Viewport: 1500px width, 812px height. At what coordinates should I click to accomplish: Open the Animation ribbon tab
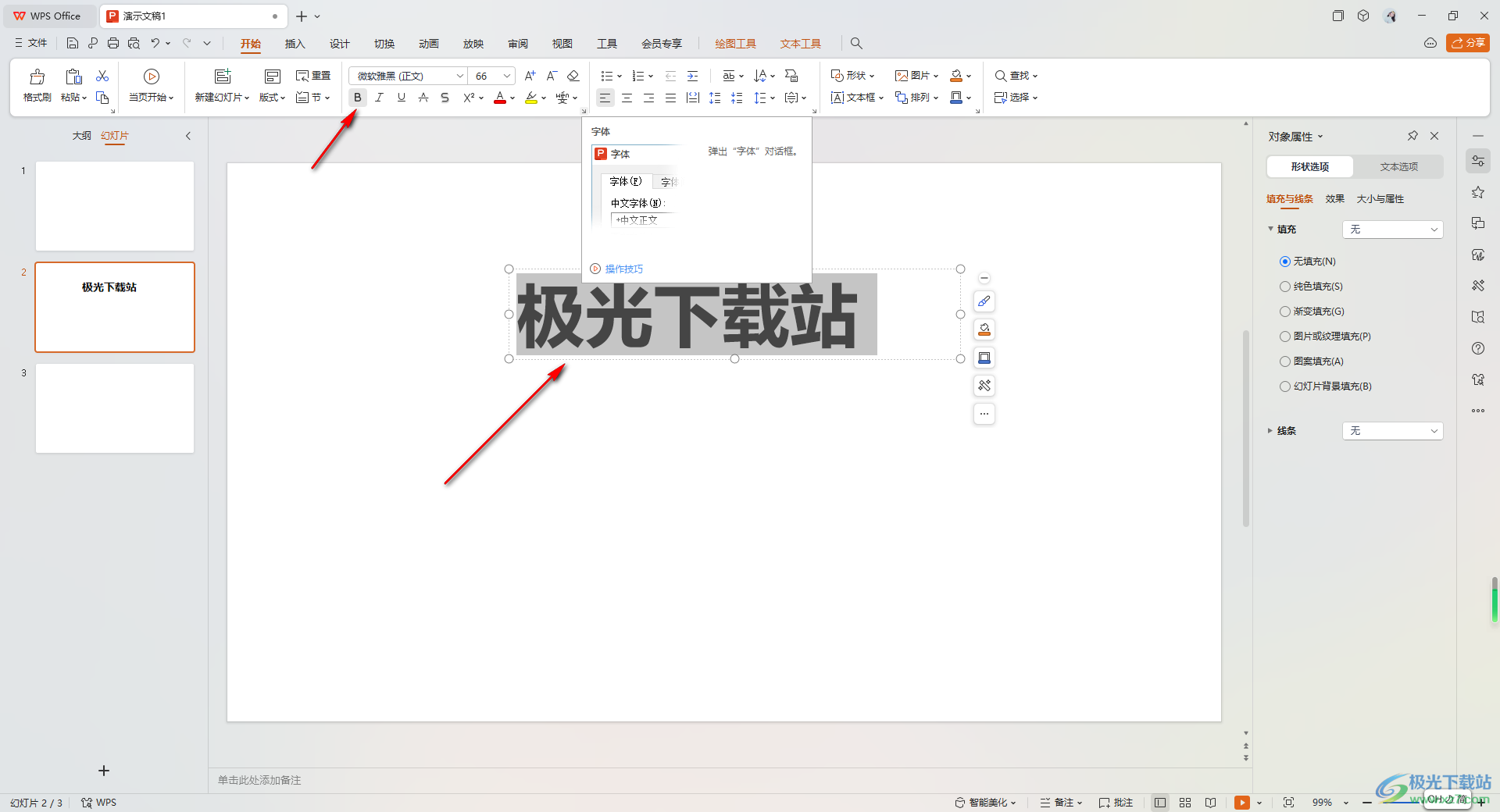(428, 44)
